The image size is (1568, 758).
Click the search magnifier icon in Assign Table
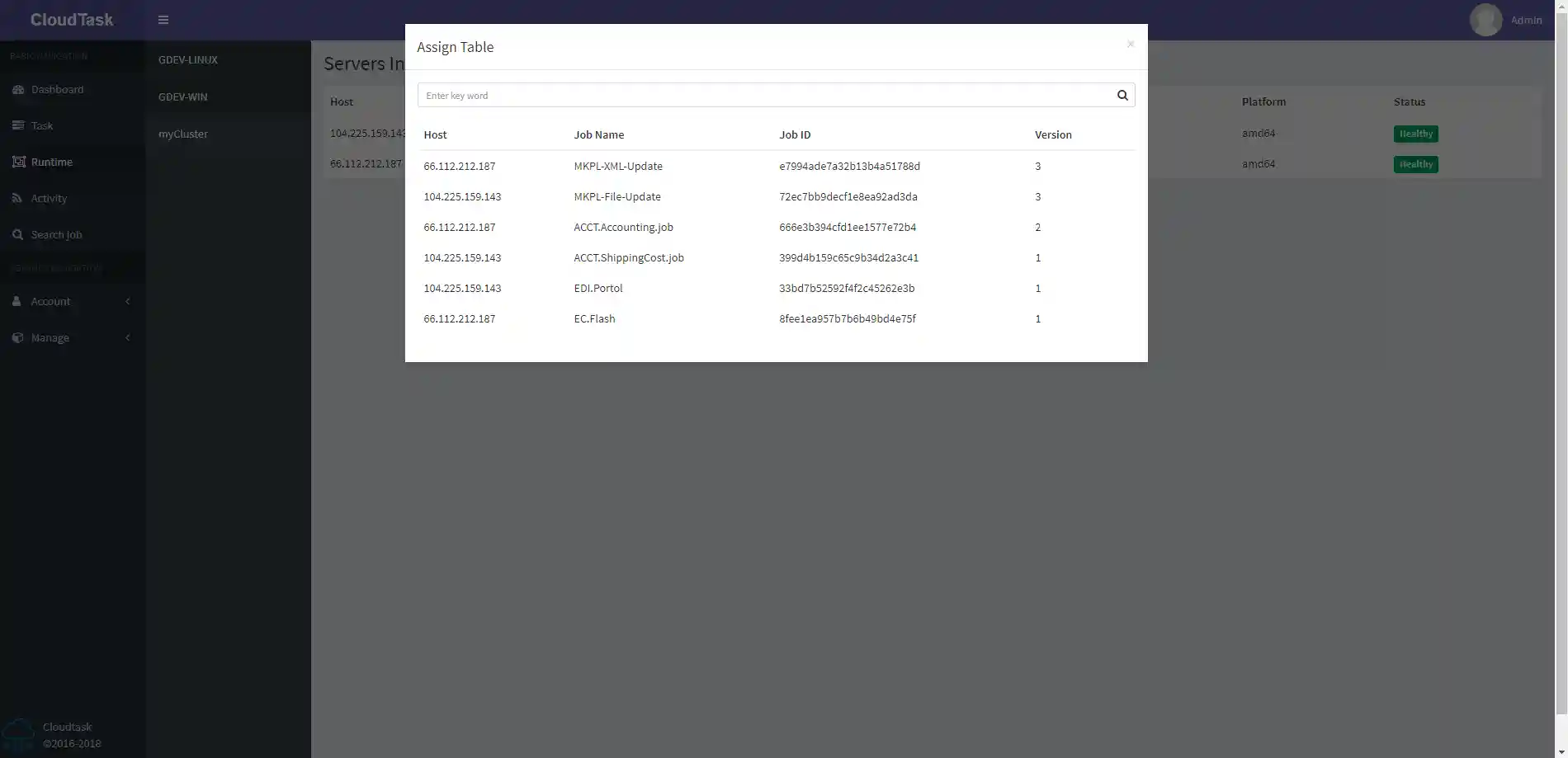(1122, 95)
